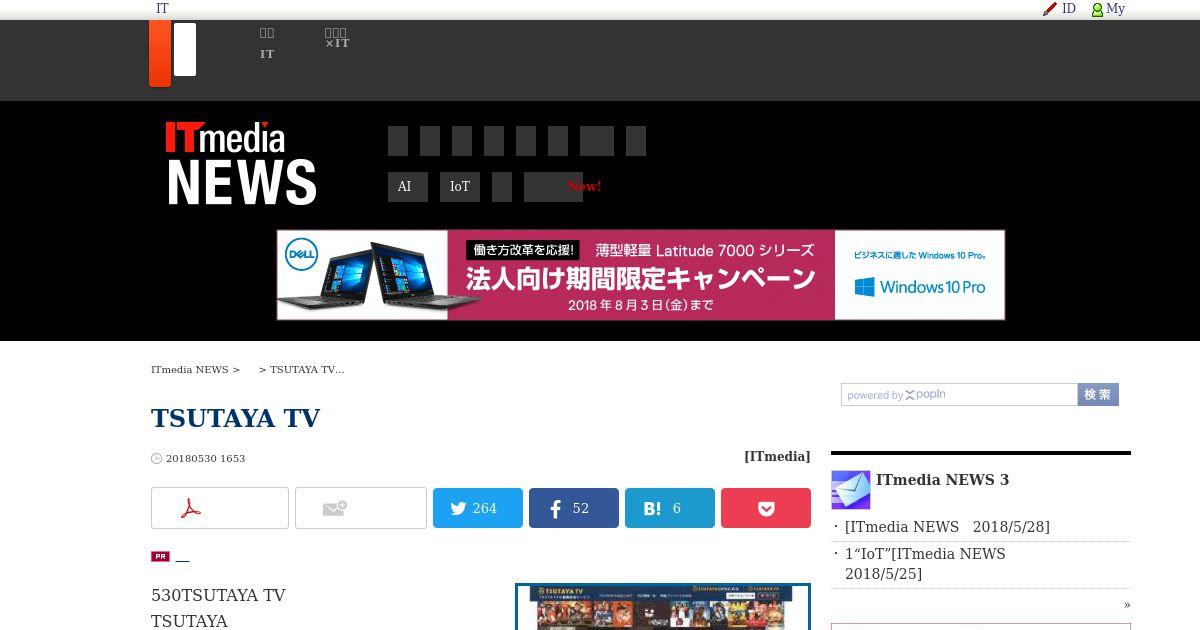Click the red pencil ID icon

click(1050, 9)
